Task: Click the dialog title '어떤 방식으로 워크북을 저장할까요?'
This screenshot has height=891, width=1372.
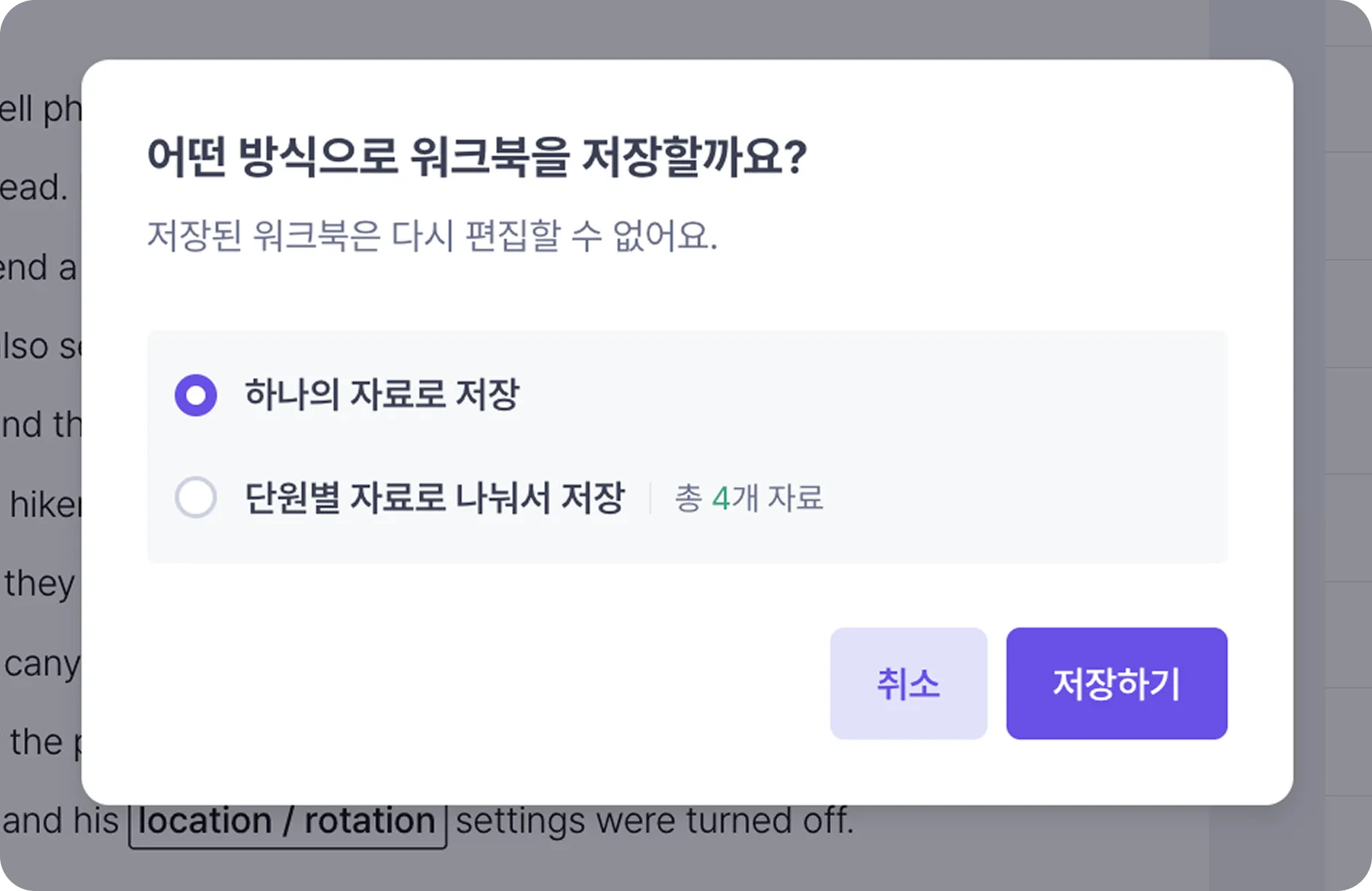Action: pyautogui.click(x=477, y=157)
